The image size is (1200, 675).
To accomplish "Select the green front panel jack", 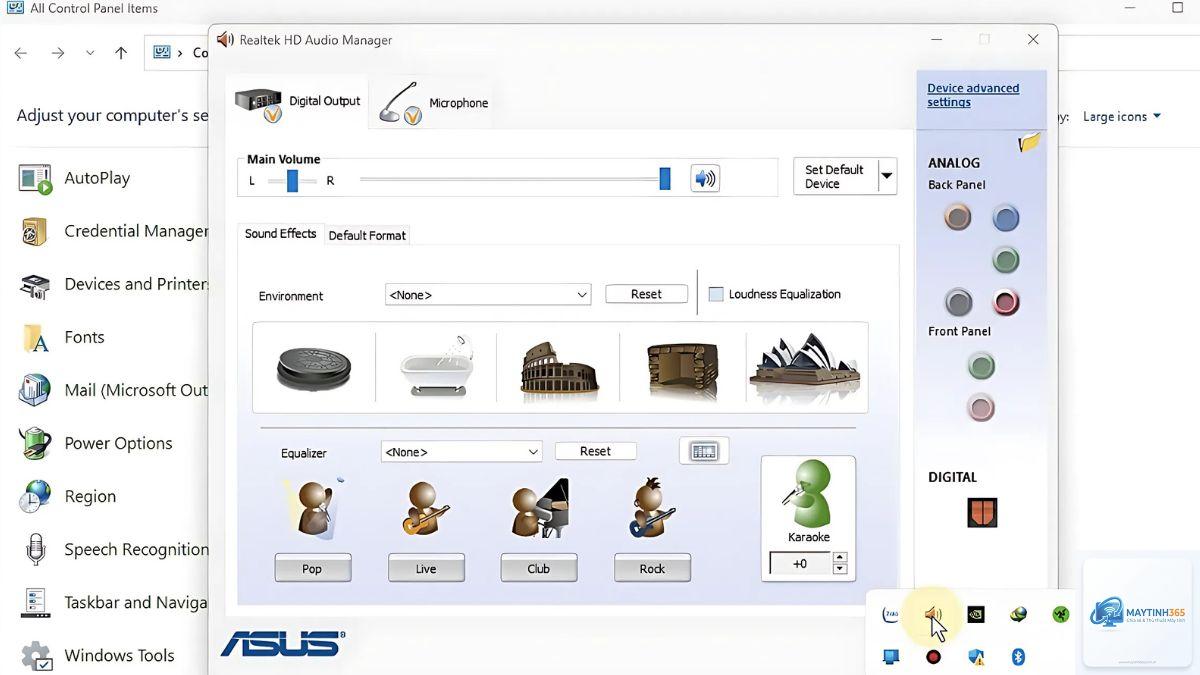I will click(x=981, y=366).
